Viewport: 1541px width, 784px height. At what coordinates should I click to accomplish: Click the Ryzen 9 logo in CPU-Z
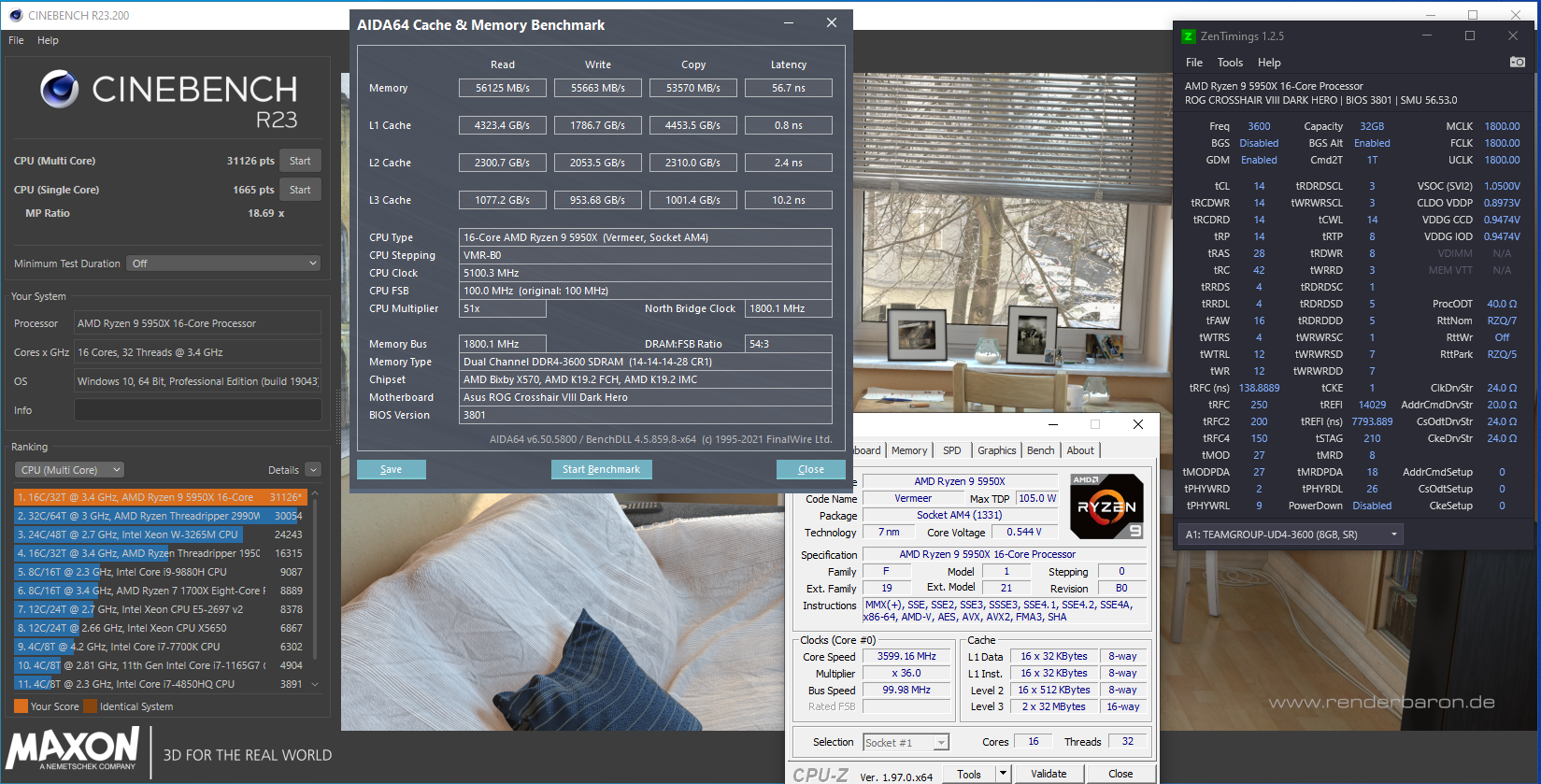(x=1106, y=506)
